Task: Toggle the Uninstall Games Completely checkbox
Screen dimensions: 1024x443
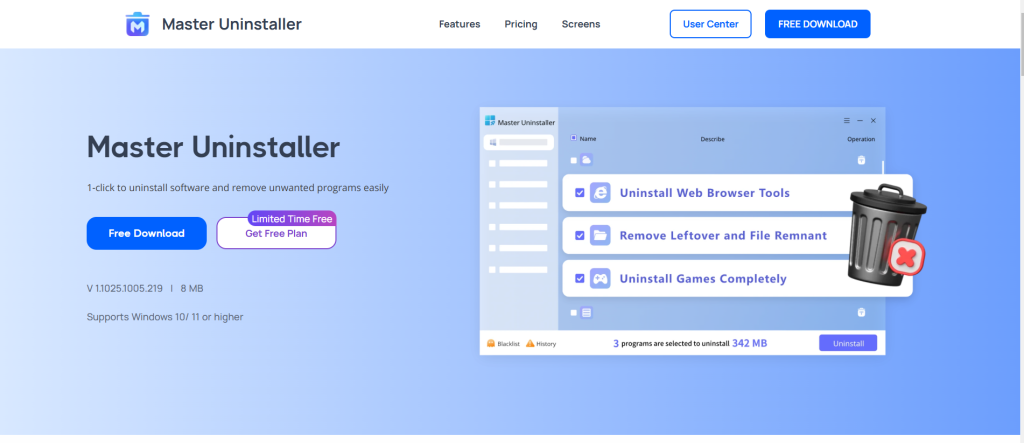Action: point(579,278)
